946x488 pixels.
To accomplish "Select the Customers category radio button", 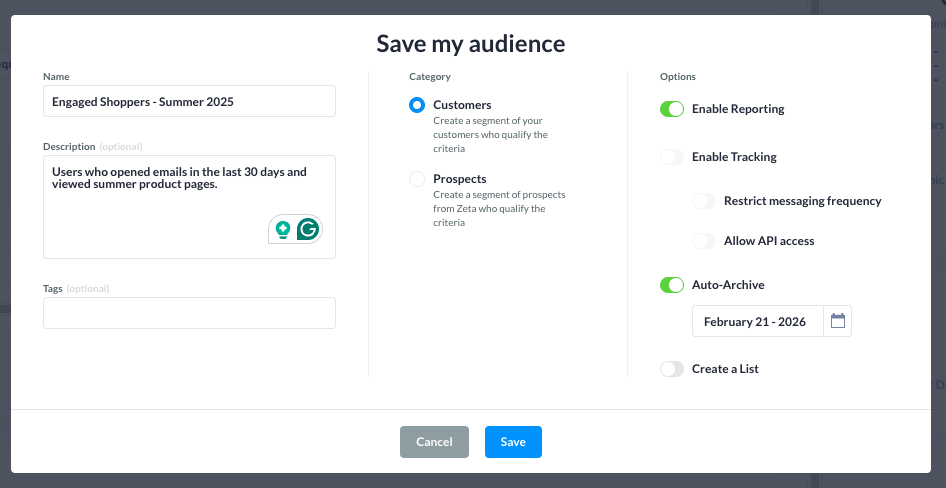I will (417, 105).
